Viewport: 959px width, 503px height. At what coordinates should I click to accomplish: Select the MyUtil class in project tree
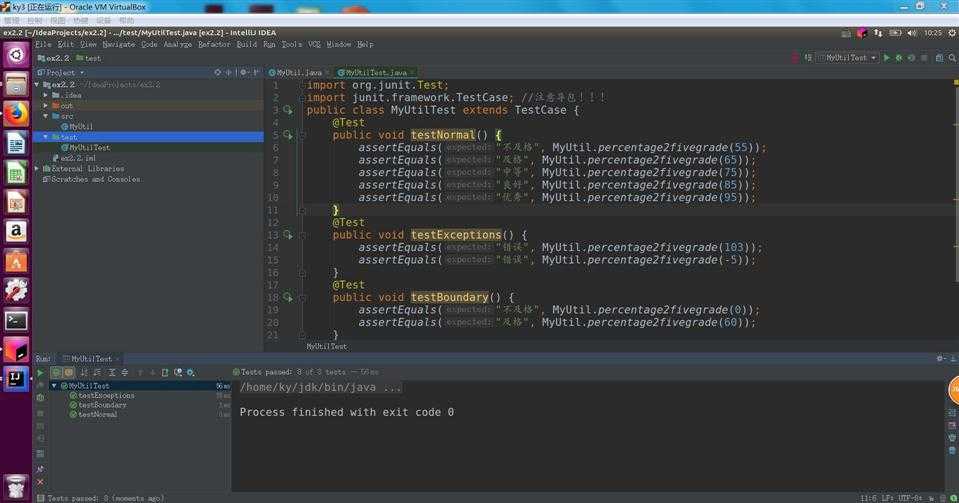[77, 127]
